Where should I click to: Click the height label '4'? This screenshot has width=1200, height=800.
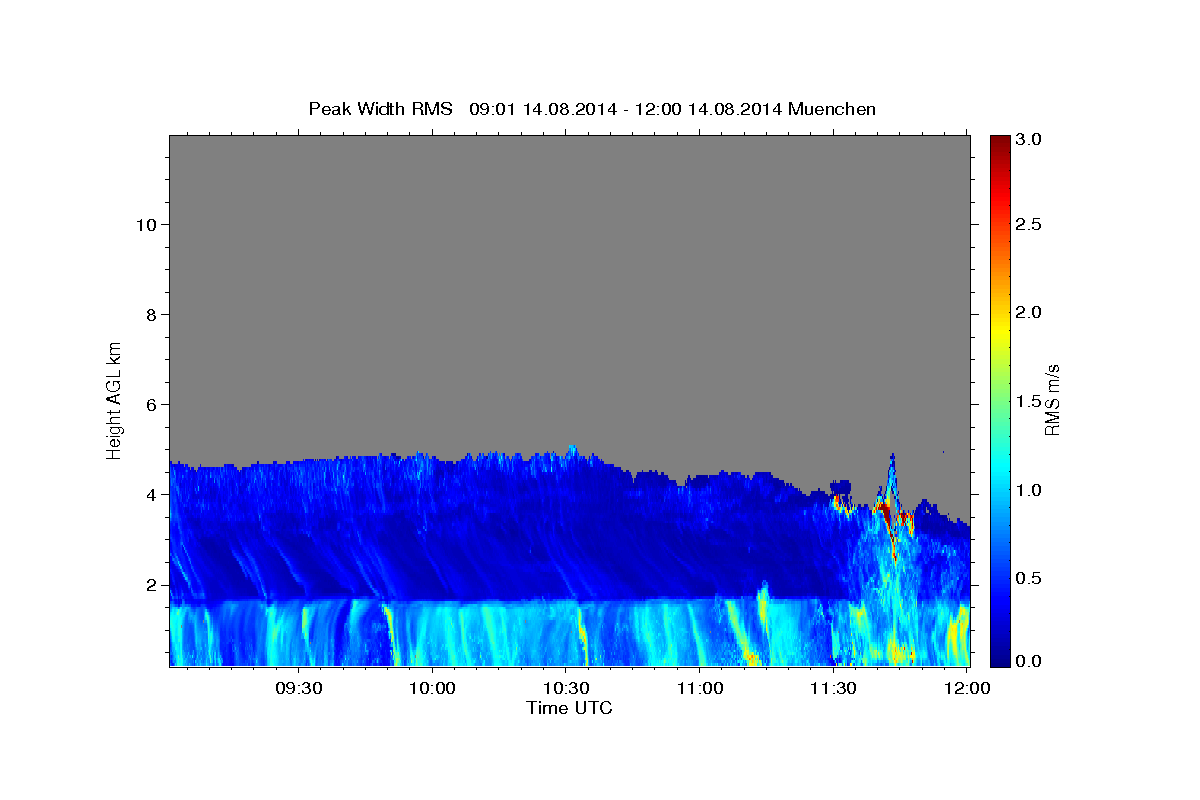click(151, 494)
